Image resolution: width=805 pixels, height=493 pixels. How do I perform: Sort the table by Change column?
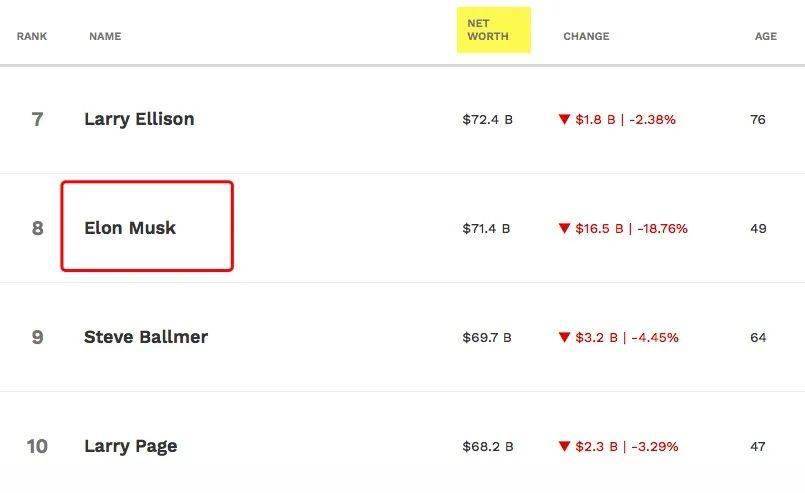586,37
